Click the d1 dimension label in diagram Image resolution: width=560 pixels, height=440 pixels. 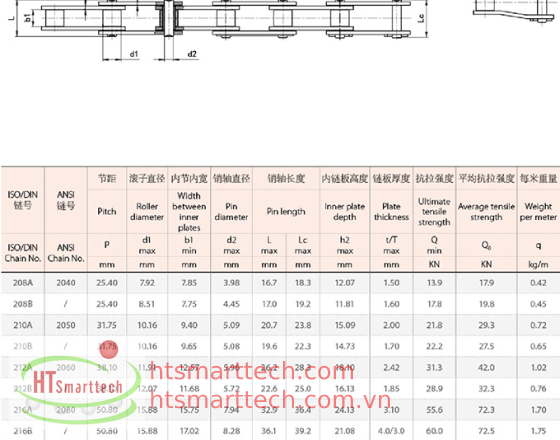134,54
